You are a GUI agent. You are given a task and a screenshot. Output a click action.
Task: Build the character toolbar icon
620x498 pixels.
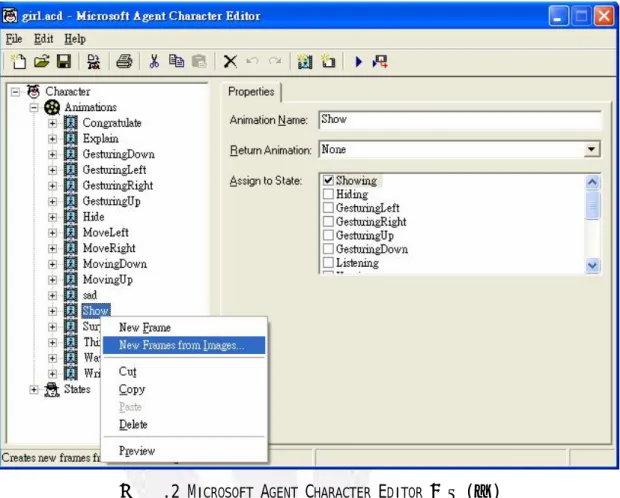click(94, 62)
